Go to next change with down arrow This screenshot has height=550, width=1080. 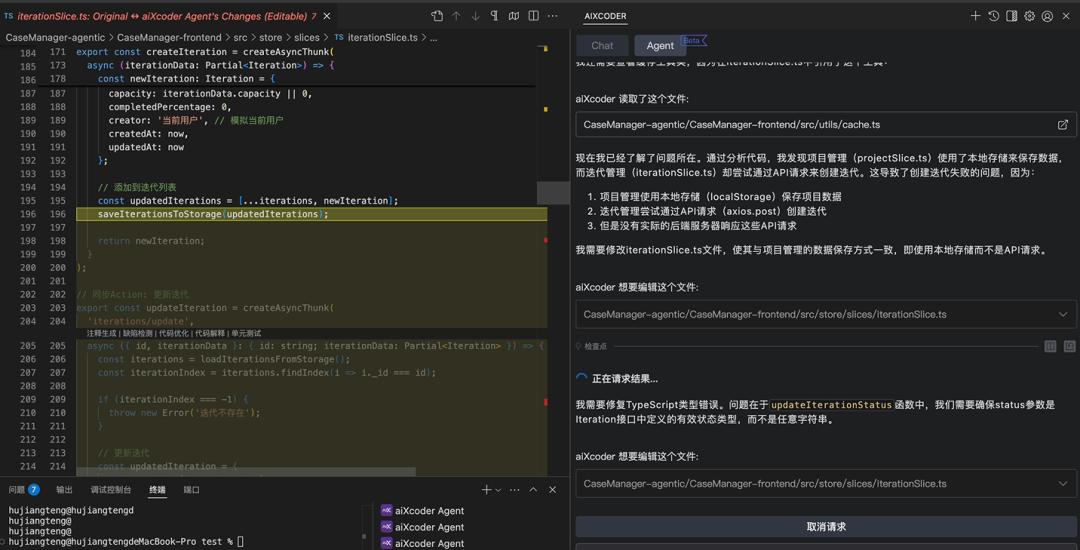coord(475,16)
